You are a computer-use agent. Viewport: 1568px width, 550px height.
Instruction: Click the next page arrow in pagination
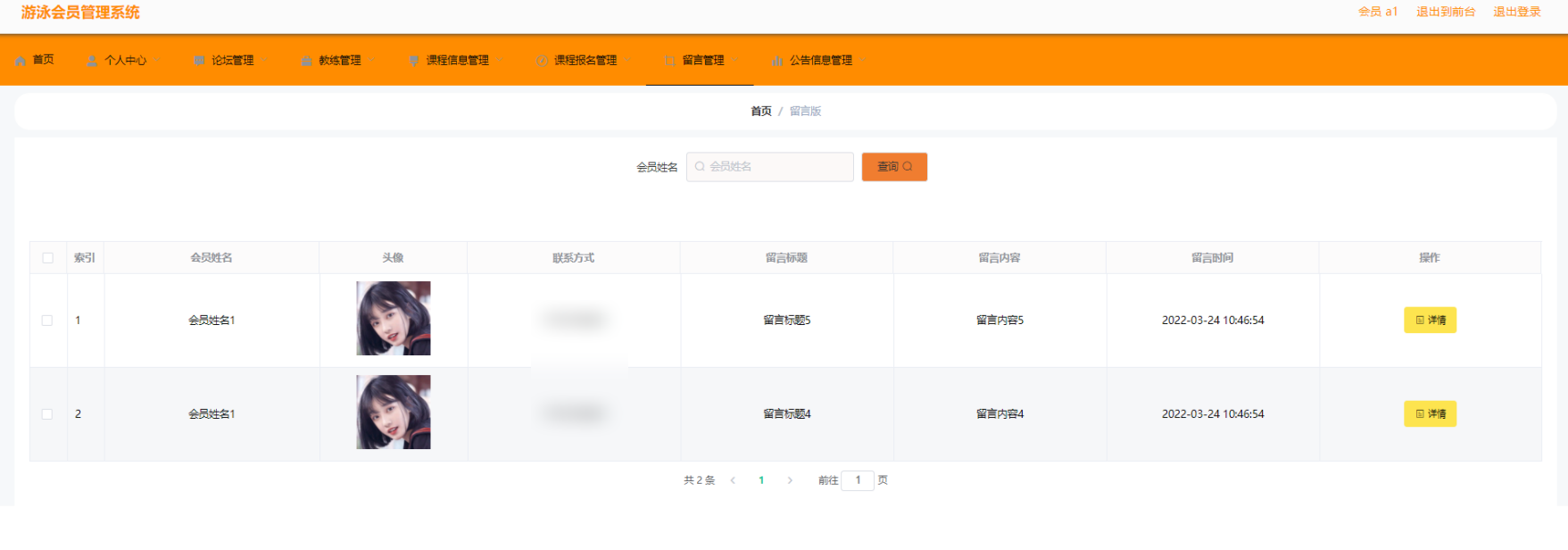click(x=790, y=480)
